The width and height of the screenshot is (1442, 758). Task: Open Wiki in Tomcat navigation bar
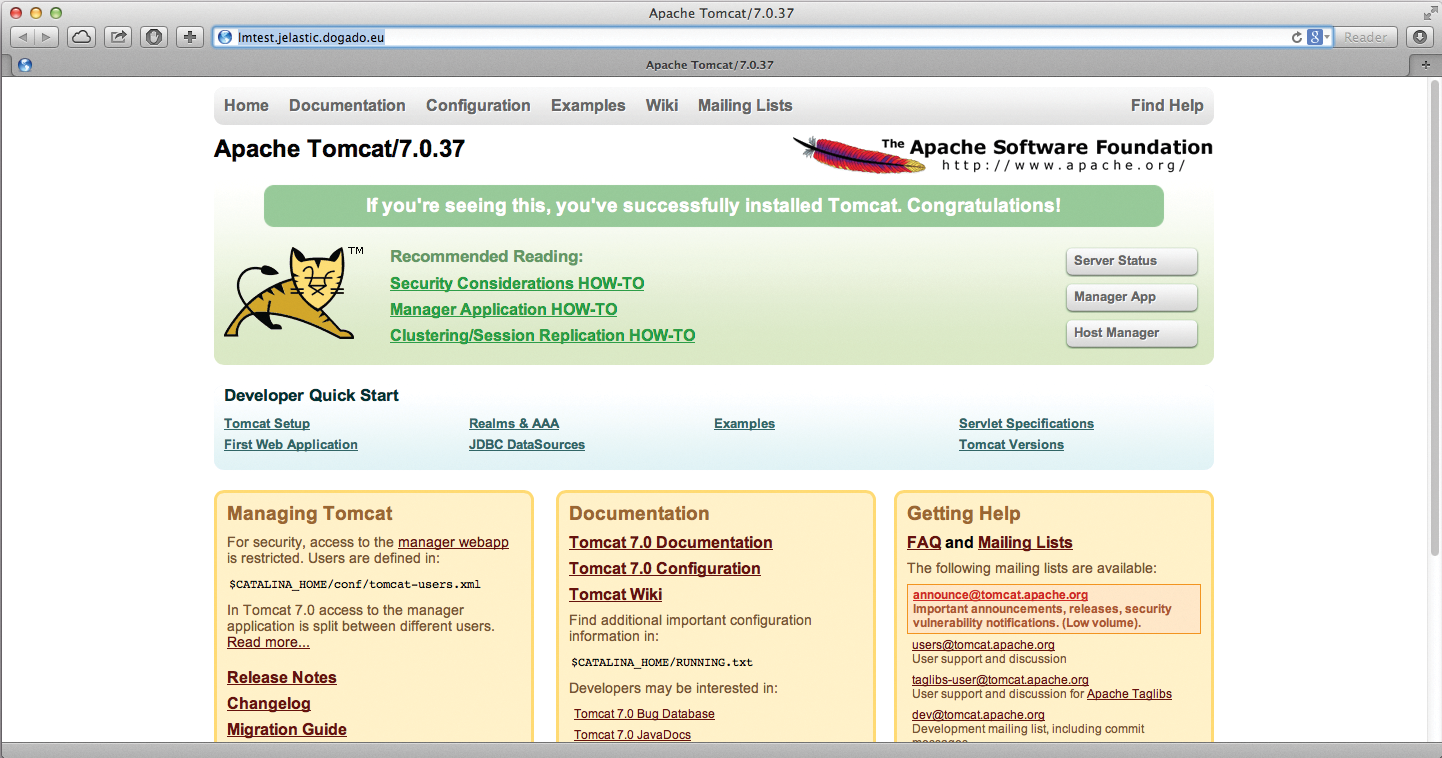(x=662, y=105)
